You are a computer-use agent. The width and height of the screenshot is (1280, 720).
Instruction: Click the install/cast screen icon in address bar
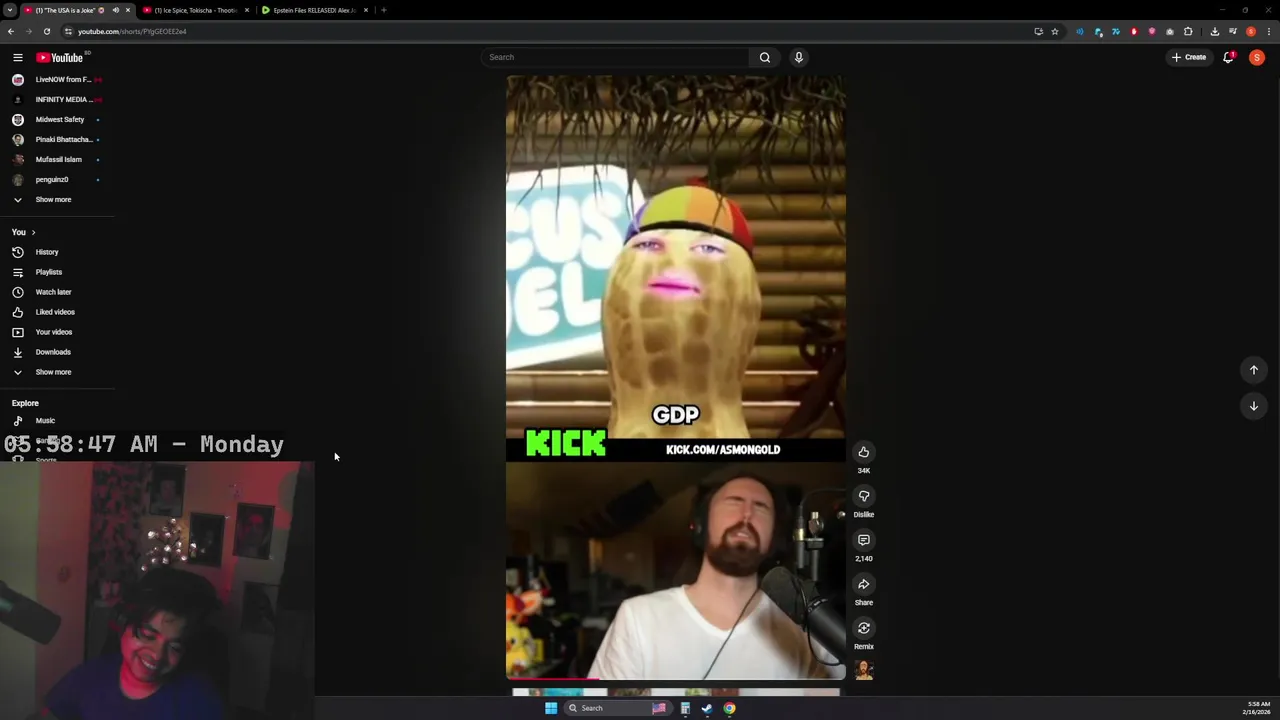pyautogui.click(x=1038, y=31)
